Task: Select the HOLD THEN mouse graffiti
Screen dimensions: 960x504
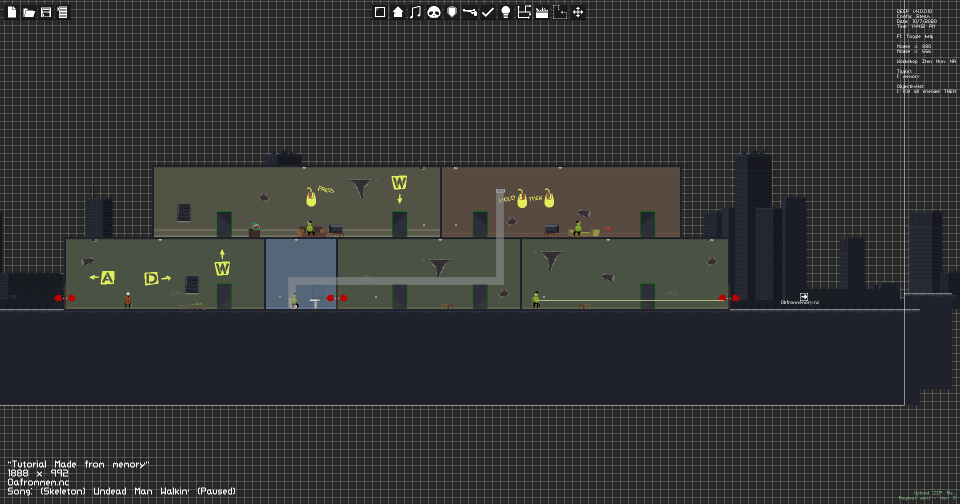Action: (527, 198)
